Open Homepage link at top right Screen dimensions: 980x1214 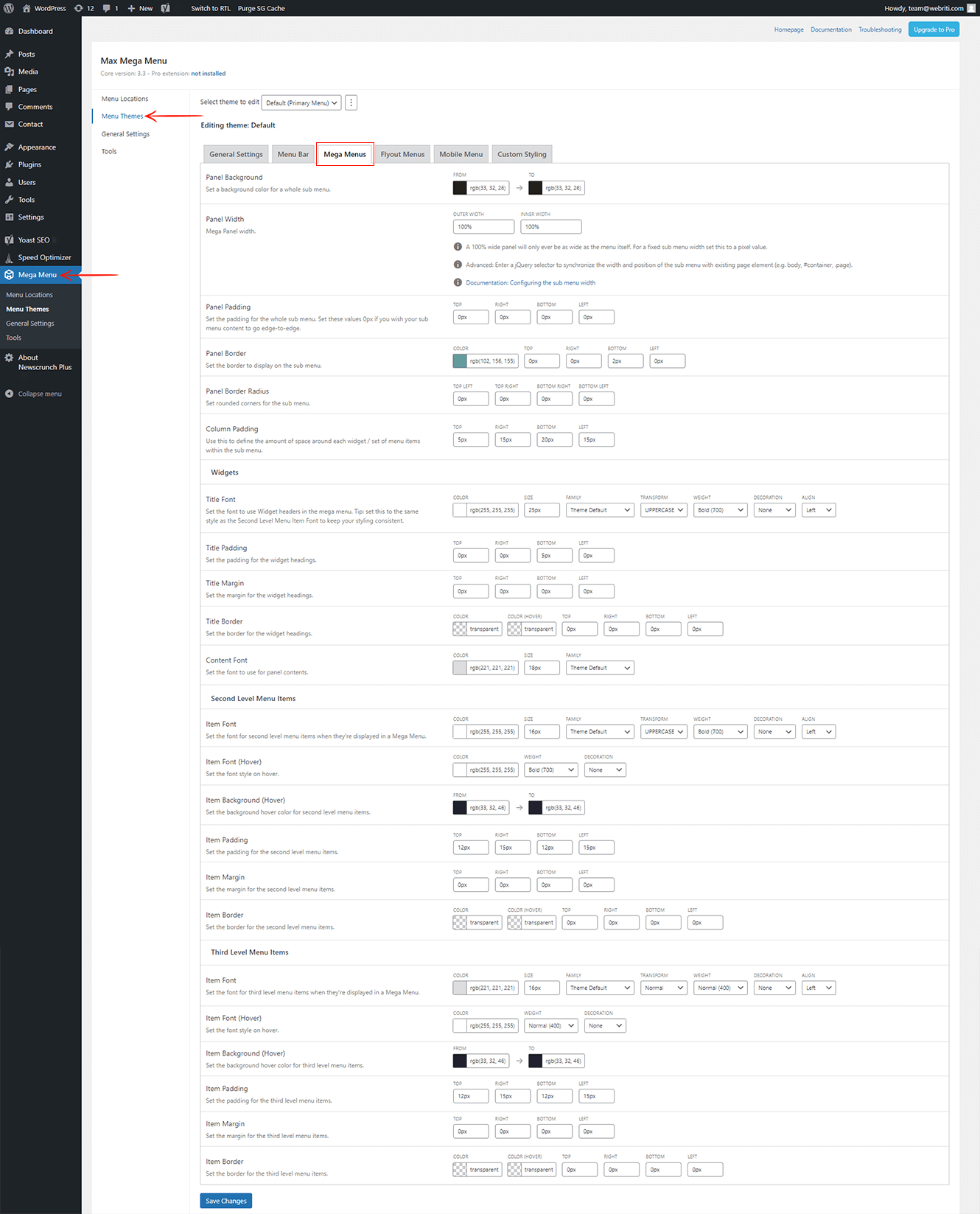(x=788, y=29)
